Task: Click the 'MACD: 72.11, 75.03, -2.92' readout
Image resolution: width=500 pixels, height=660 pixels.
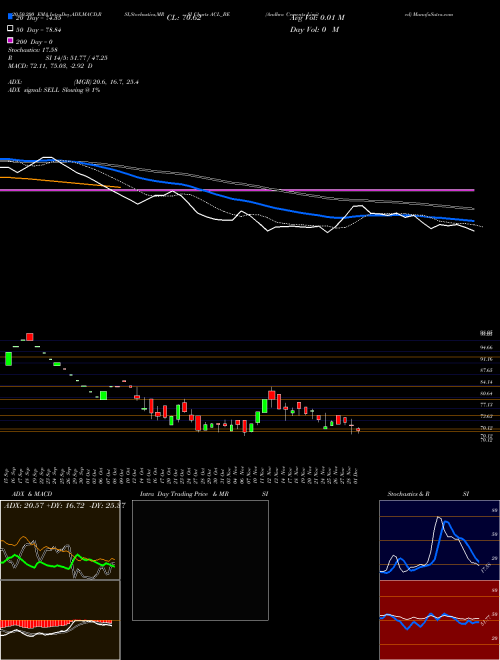Action: [x=48, y=66]
